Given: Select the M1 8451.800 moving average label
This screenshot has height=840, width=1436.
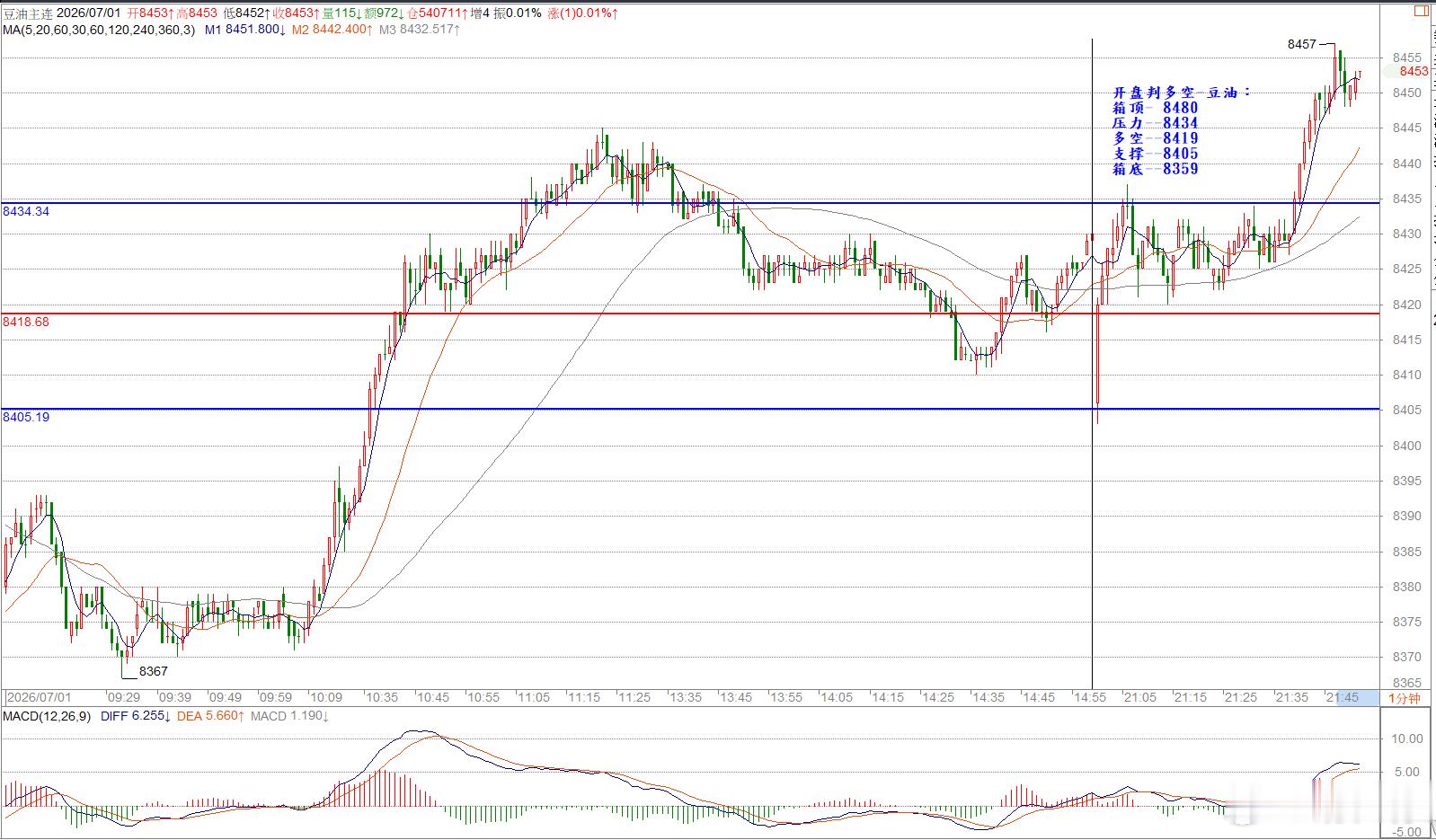Looking at the screenshot, I should pos(245,30).
